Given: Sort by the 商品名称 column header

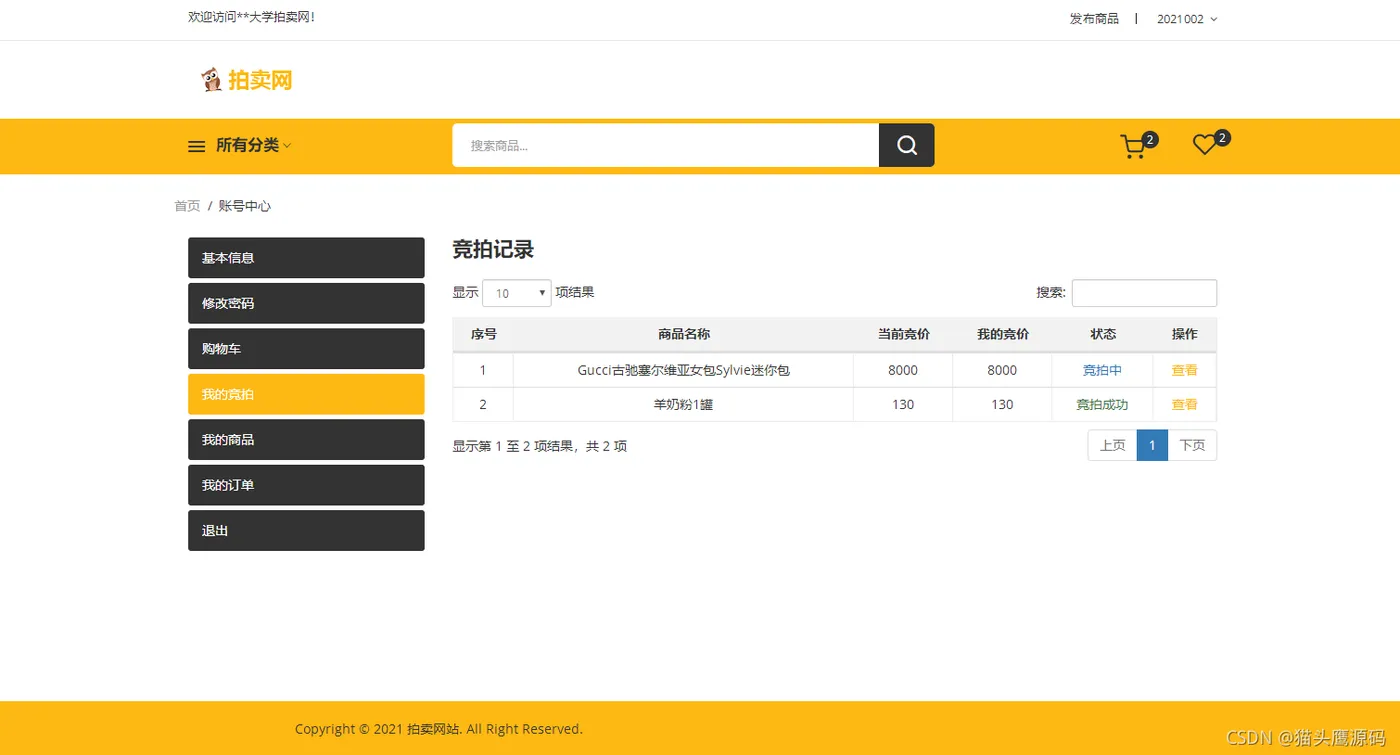Looking at the screenshot, I should click(x=684, y=334).
